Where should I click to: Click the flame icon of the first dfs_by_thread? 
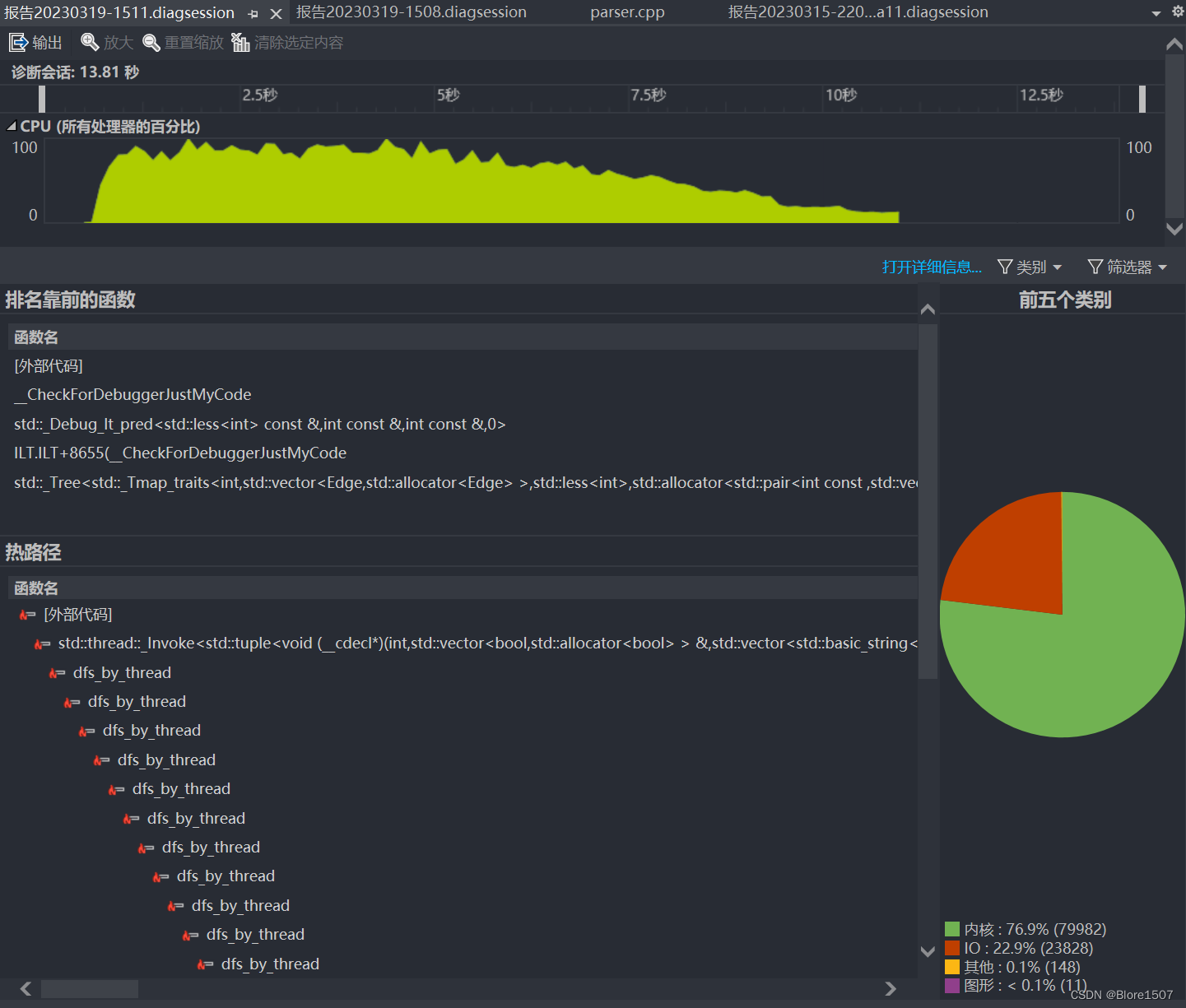click(57, 673)
